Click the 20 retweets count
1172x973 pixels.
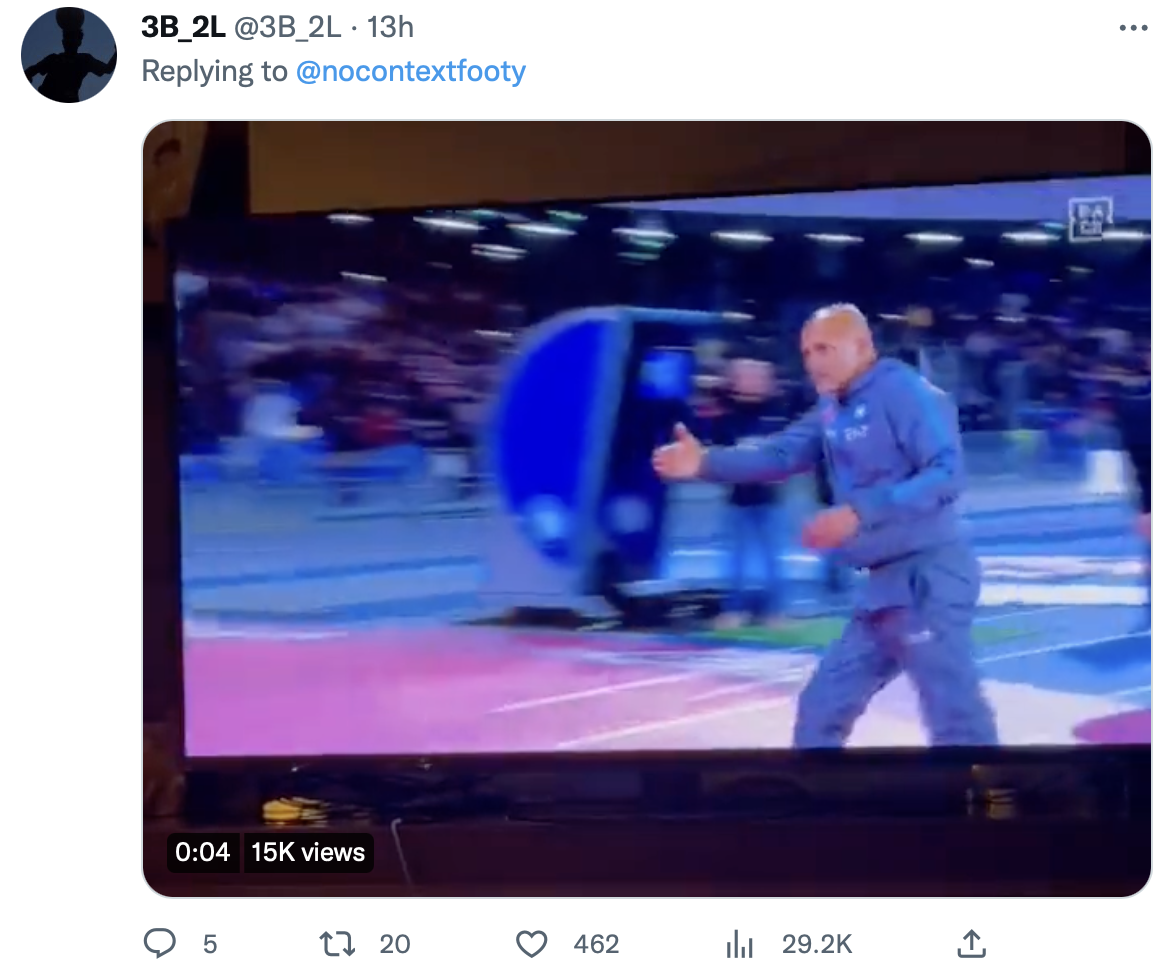tap(395, 945)
